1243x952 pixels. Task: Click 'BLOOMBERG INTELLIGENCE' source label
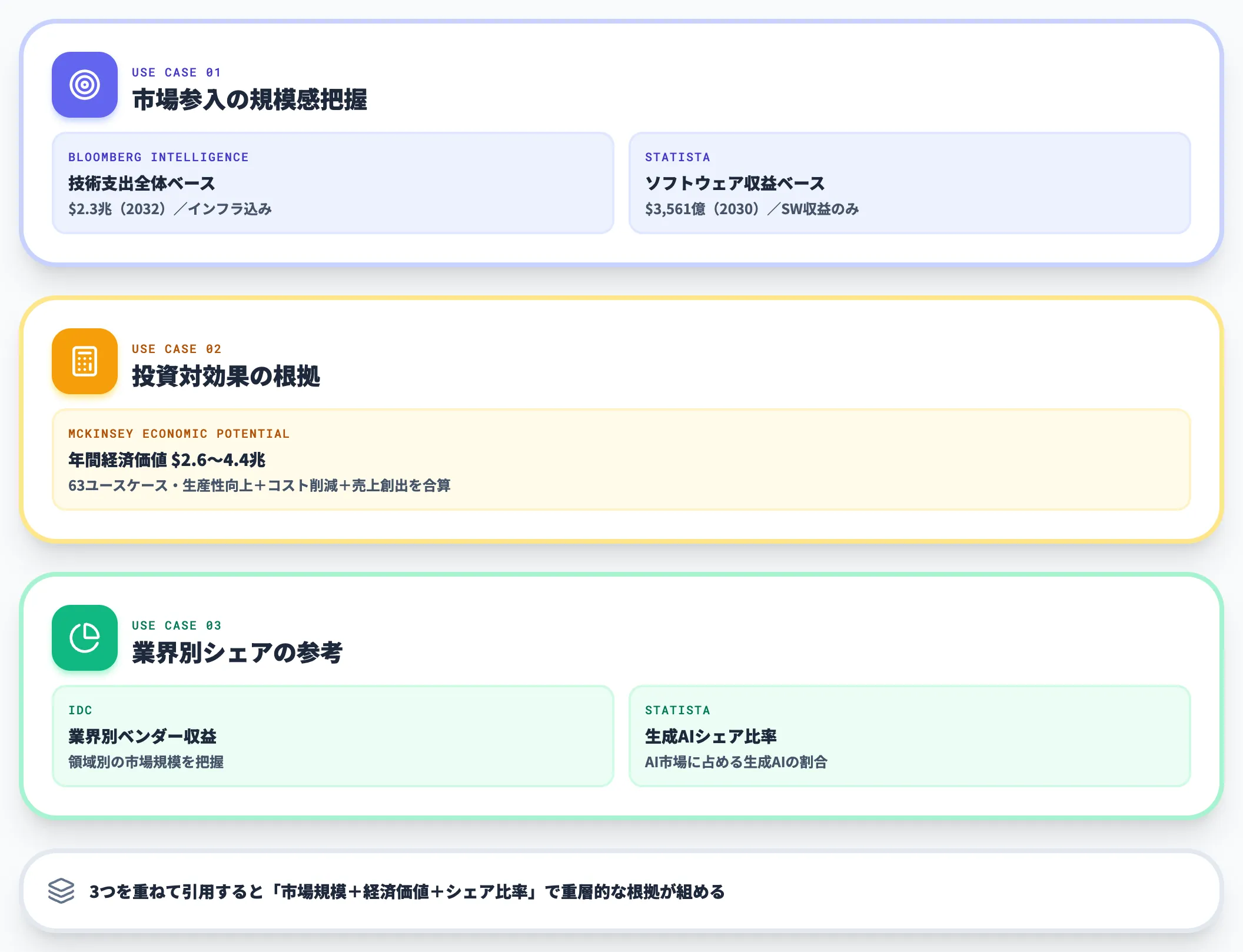pyautogui.click(x=158, y=157)
